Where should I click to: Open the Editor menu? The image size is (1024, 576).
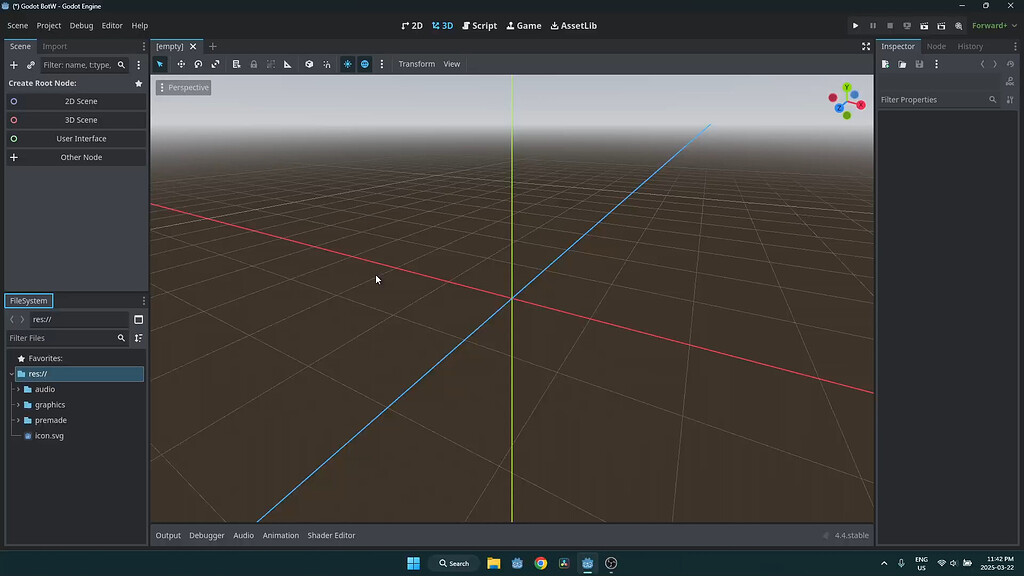click(x=112, y=25)
